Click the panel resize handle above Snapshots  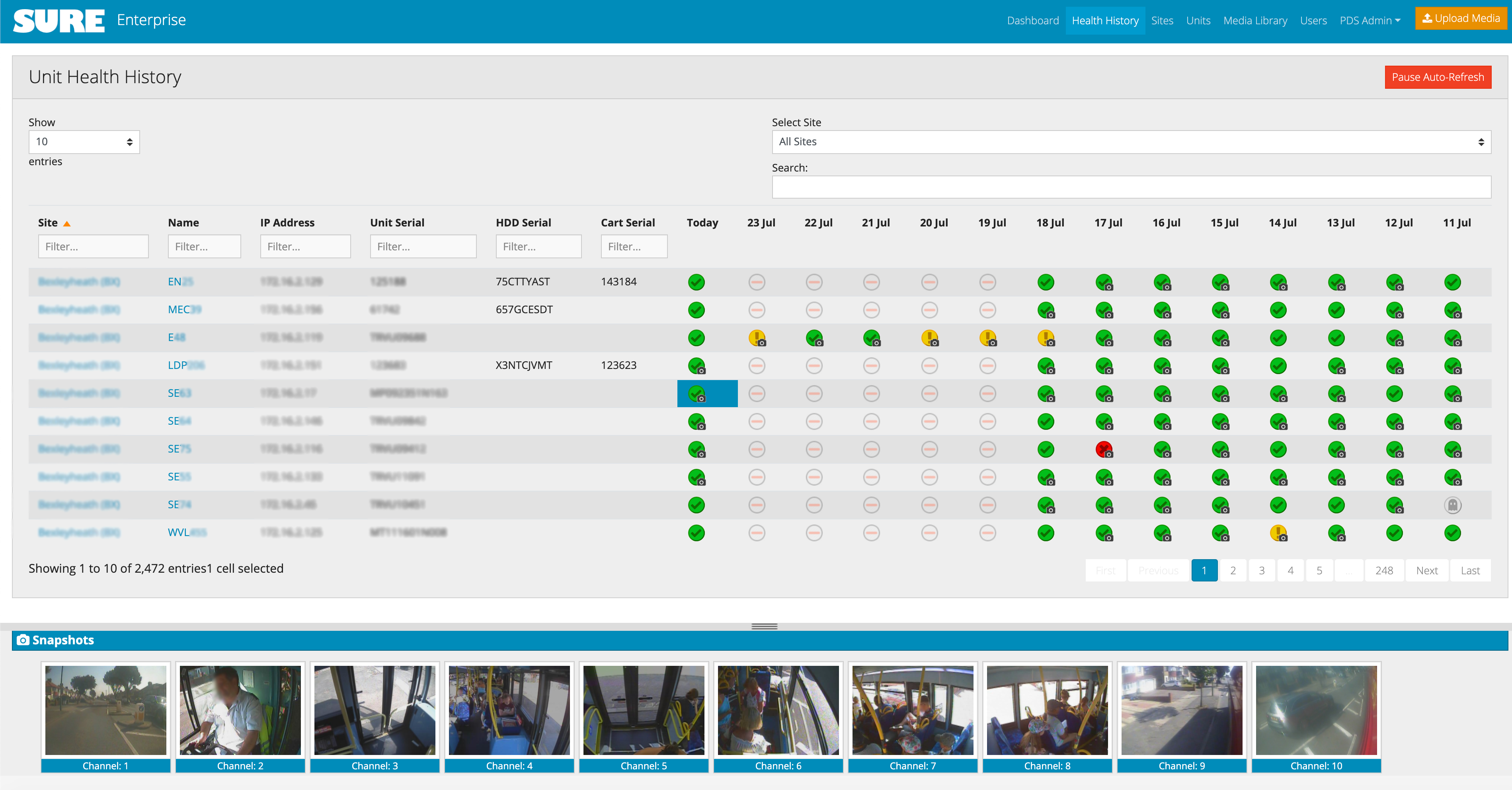tap(764, 626)
